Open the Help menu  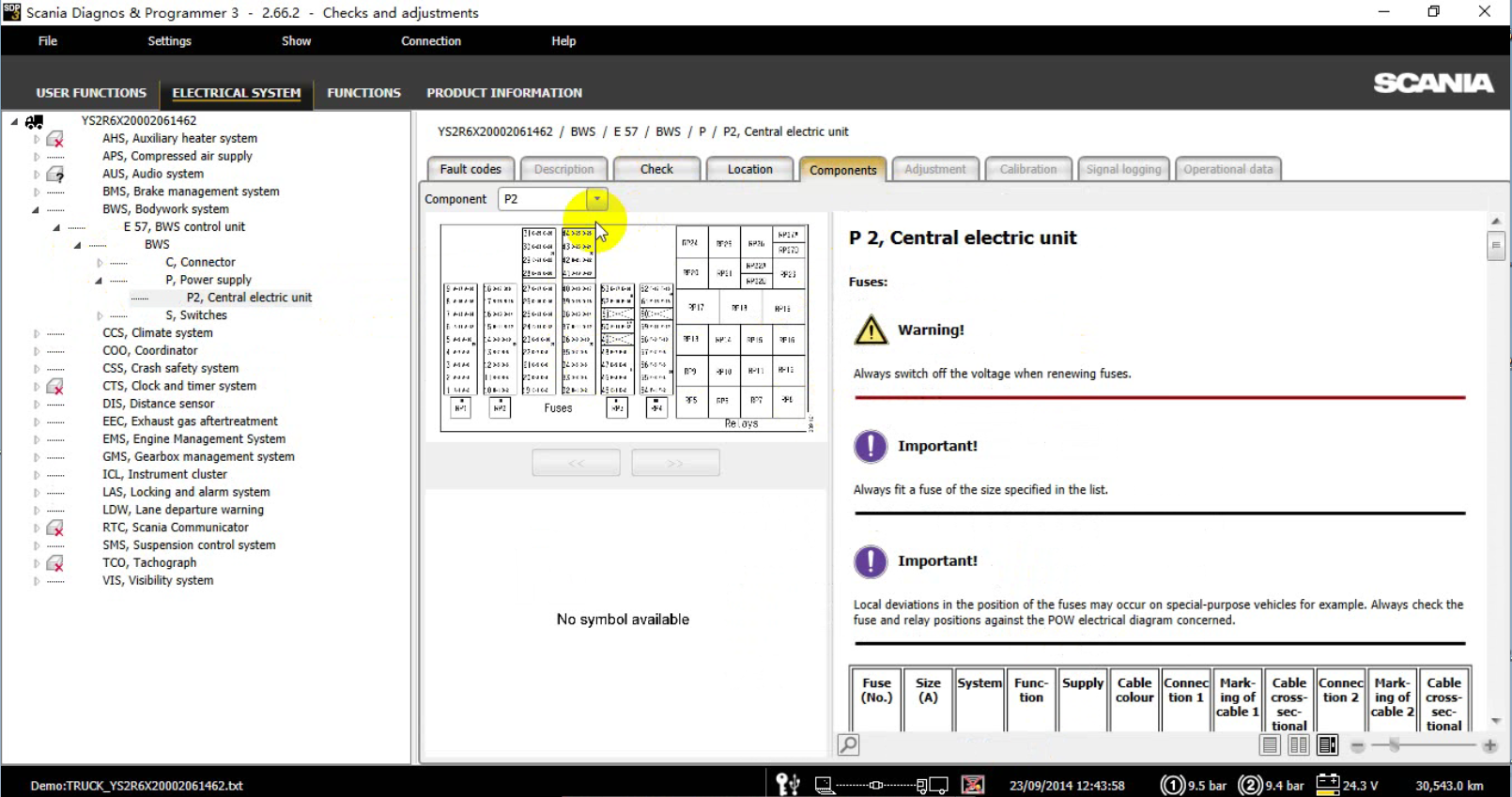point(563,41)
